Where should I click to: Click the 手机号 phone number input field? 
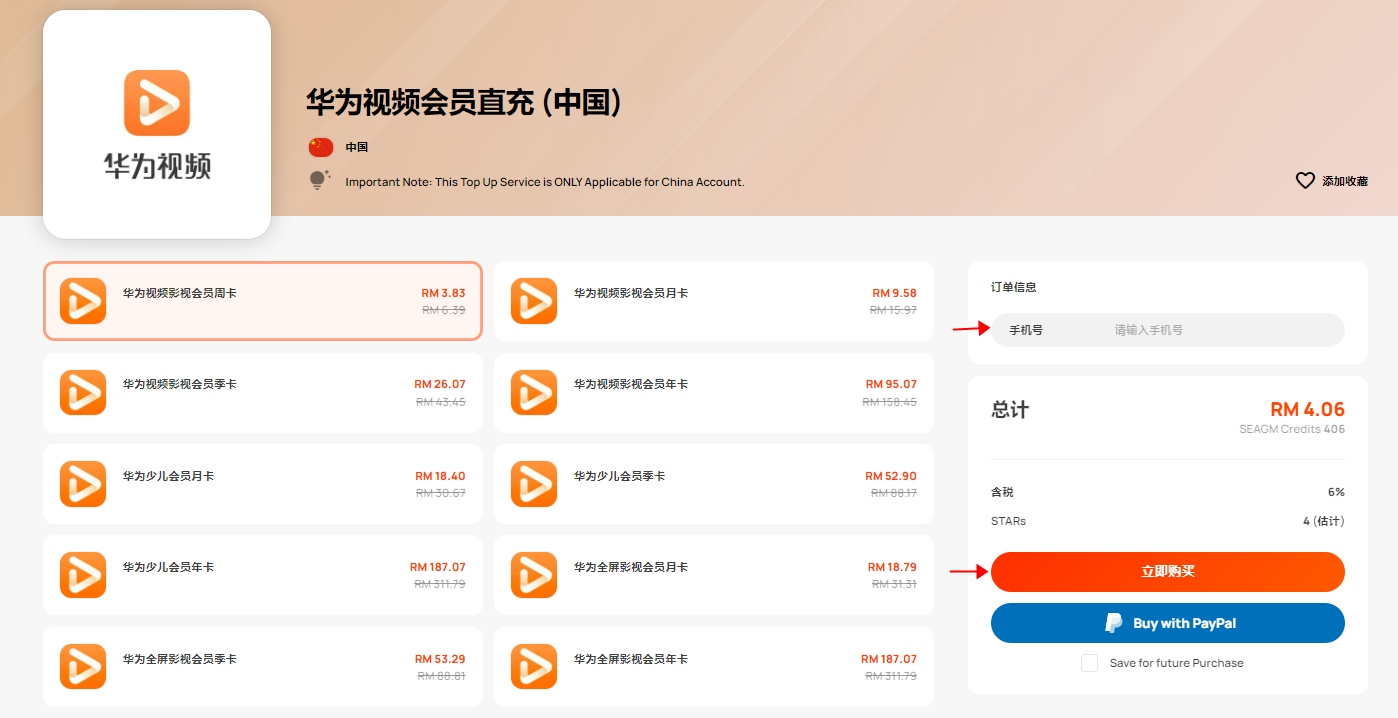tap(1168, 330)
